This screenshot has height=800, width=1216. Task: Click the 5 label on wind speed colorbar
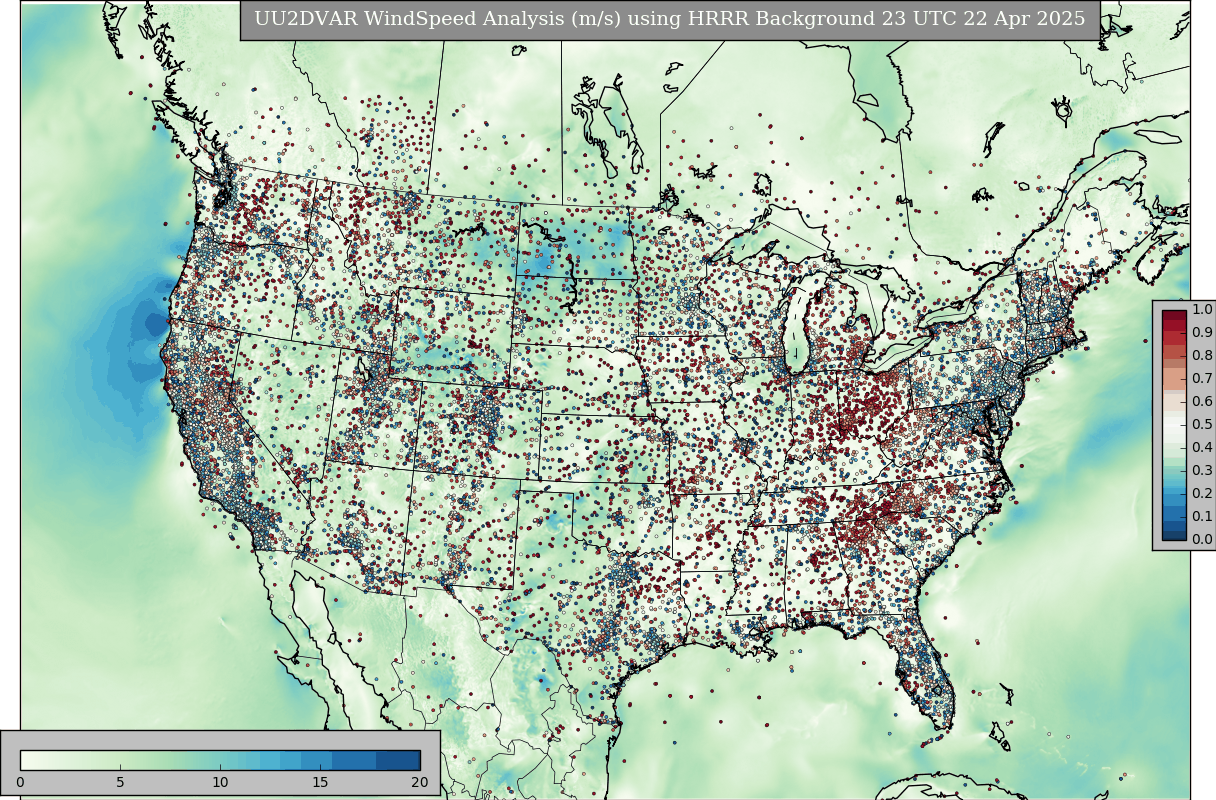tap(120, 782)
